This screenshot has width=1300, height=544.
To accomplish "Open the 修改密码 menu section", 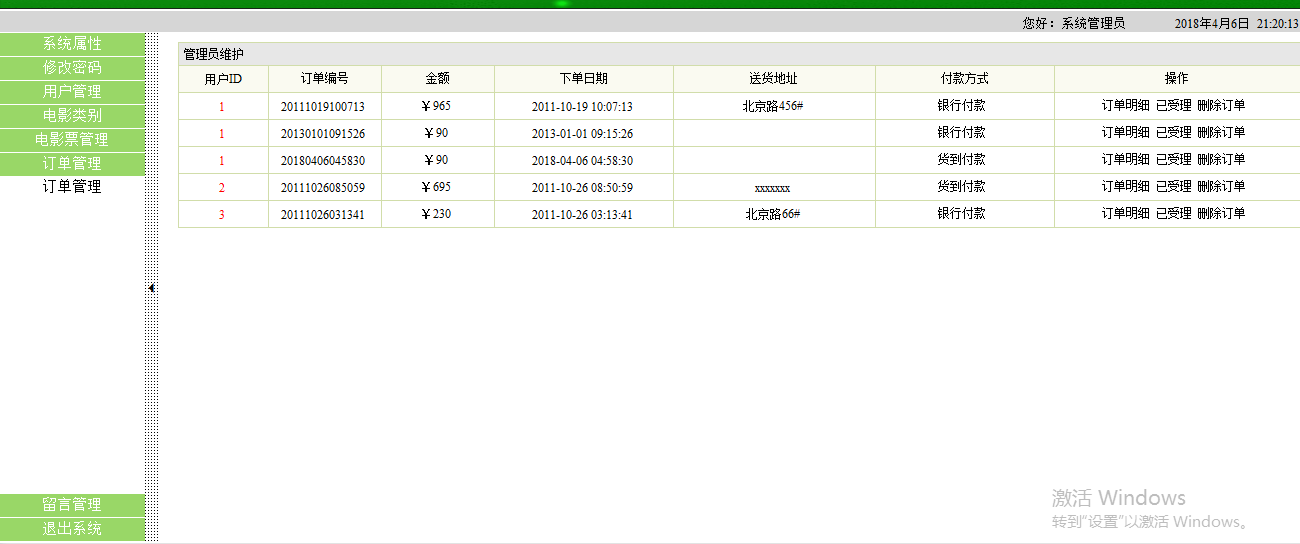I will [72, 68].
